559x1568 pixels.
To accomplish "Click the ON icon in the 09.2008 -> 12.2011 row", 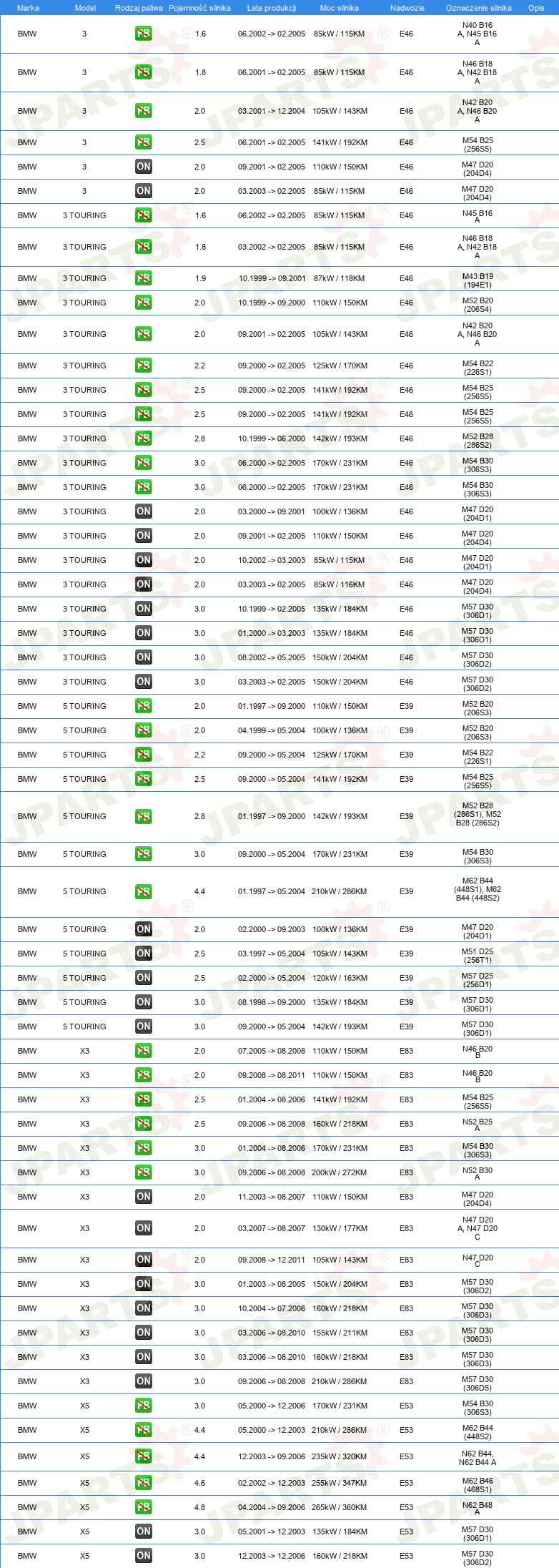I will click(143, 1260).
